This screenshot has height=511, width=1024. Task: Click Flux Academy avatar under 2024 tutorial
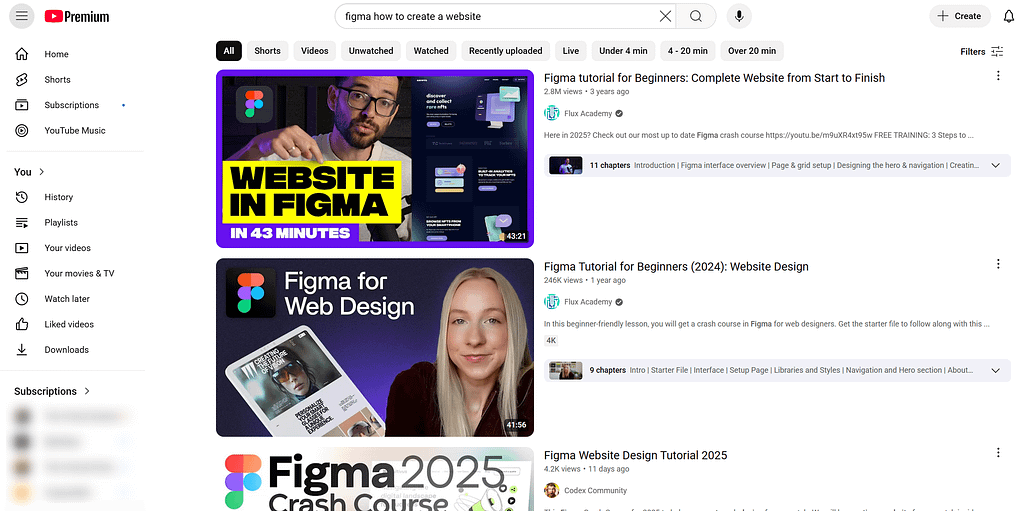point(552,301)
